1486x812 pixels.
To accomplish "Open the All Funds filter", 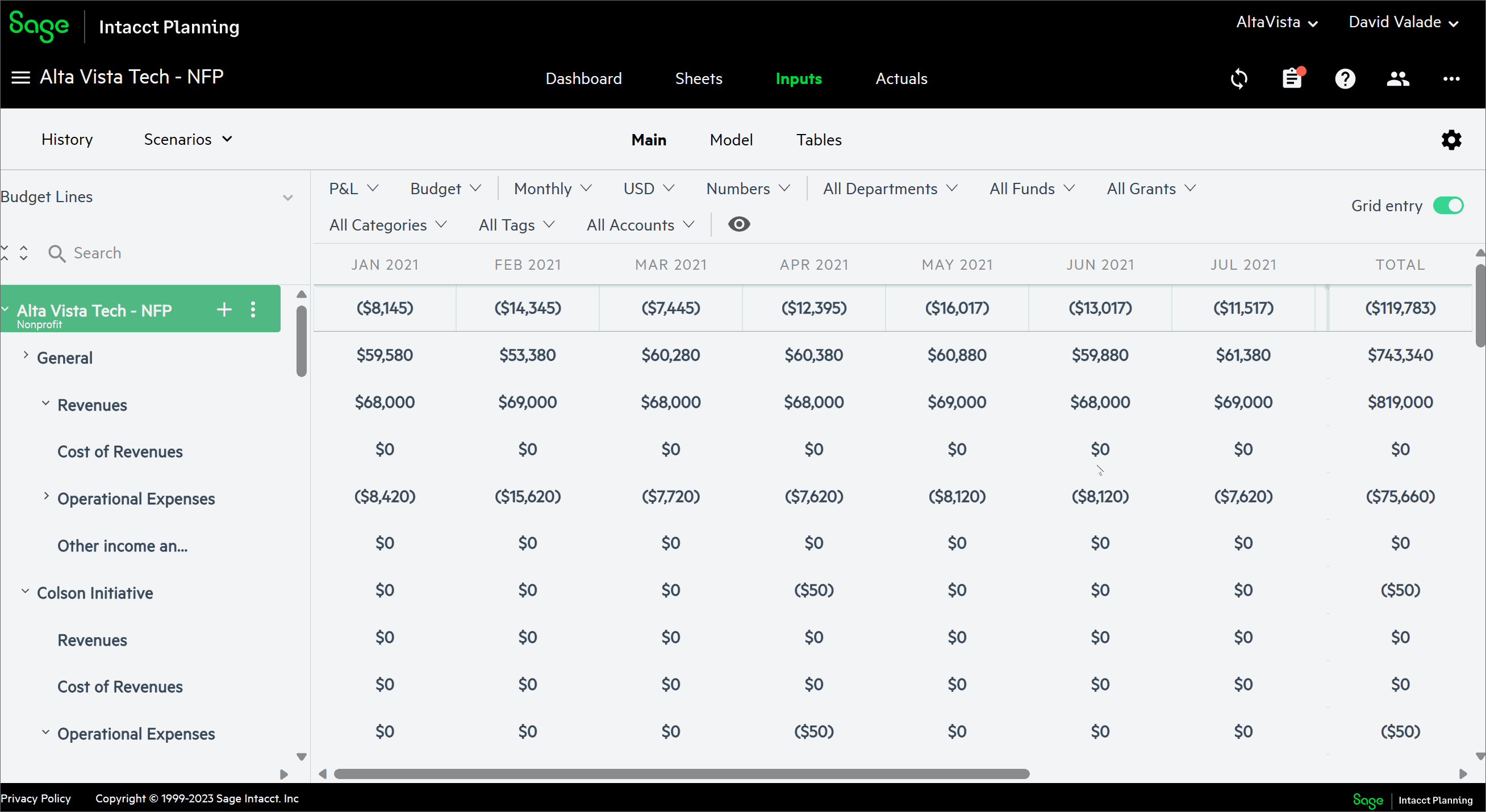I will pyautogui.click(x=1032, y=189).
